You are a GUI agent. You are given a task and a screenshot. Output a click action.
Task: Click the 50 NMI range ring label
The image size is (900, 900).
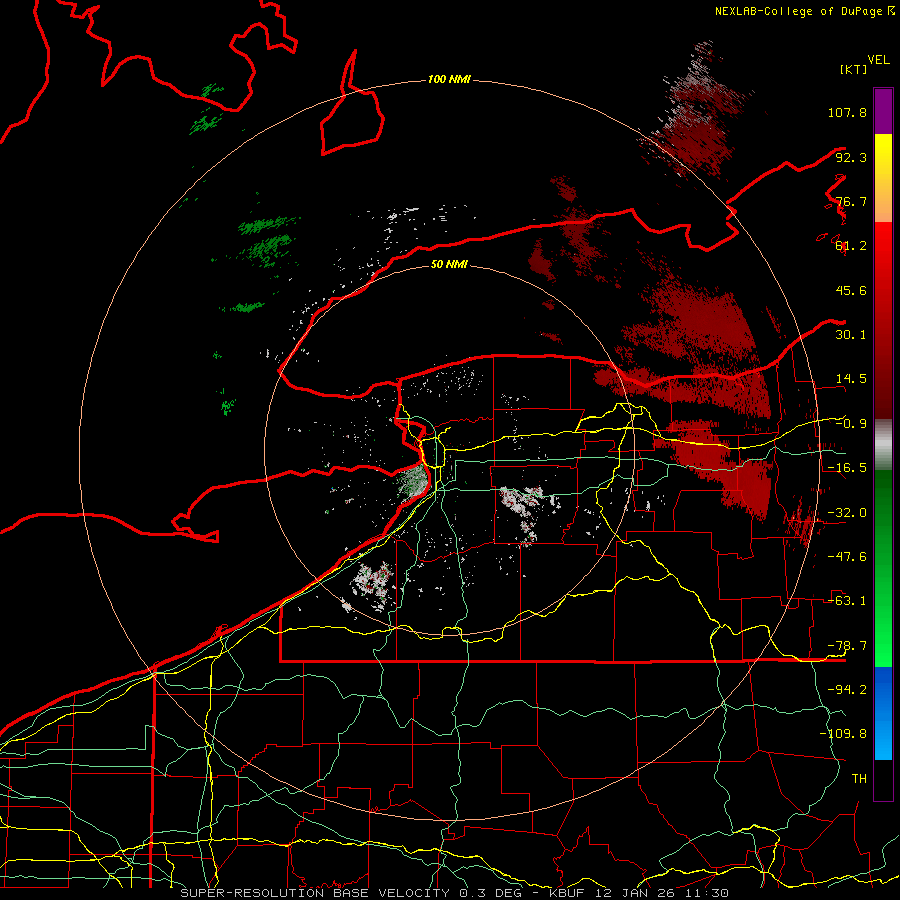tap(449, 264)
